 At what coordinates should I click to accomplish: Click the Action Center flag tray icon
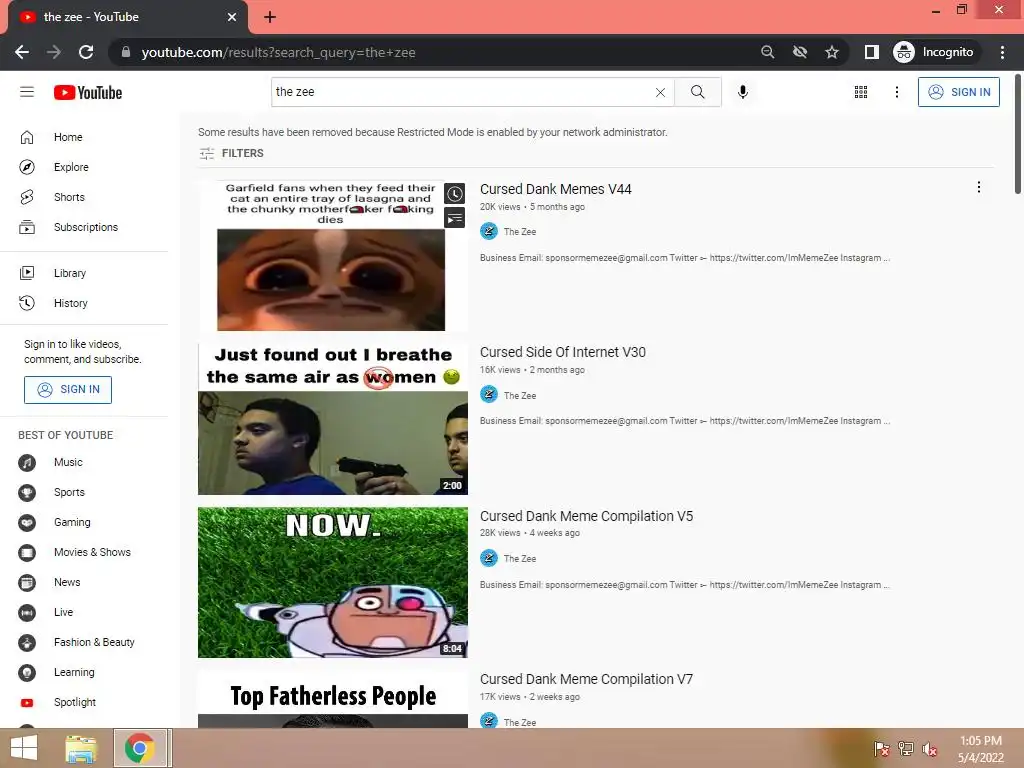pyautogui.click(x=881, y=749)
